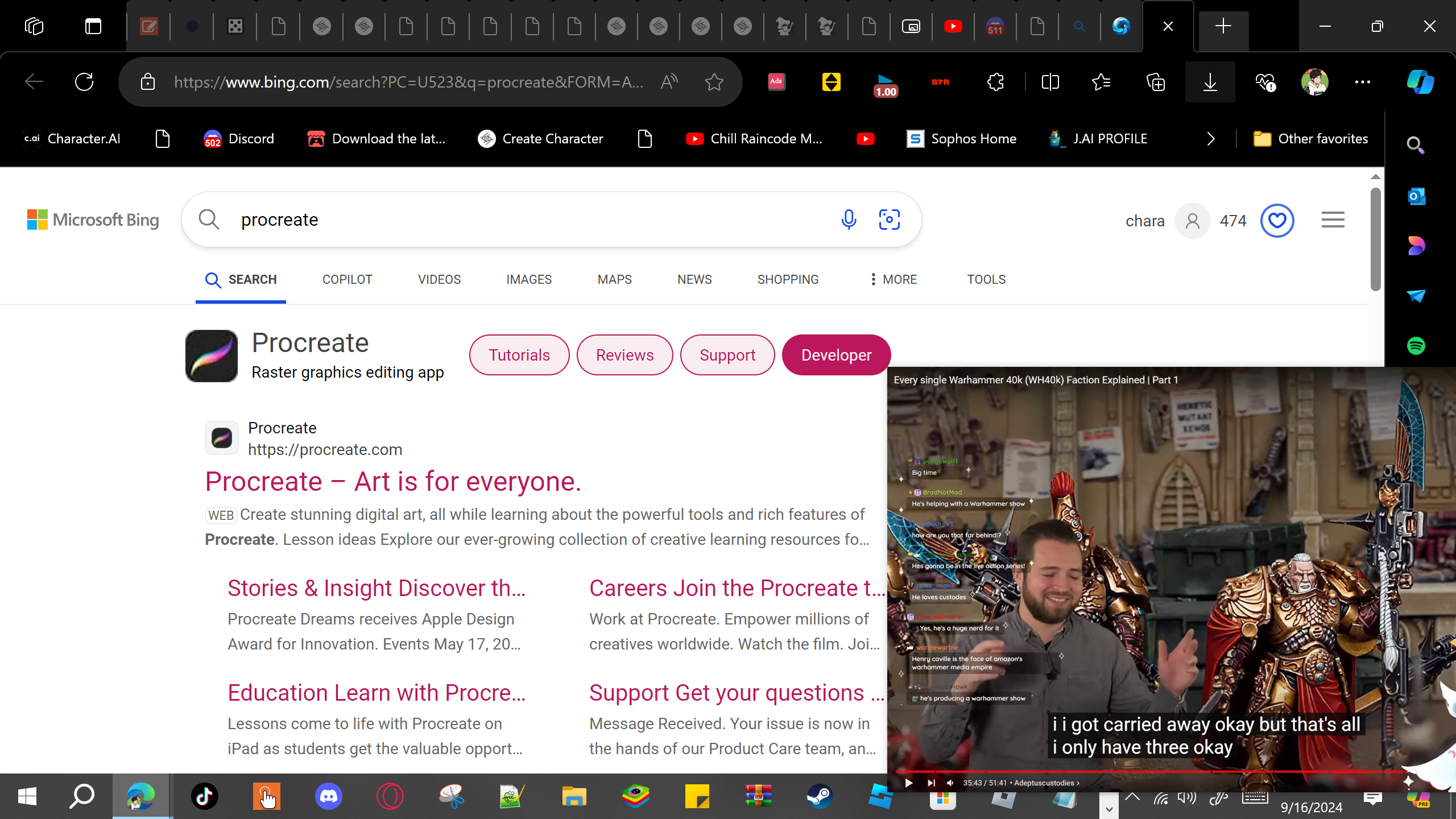Open the tab actions menu icon
1456x819 pixels.
pyautogui.click(x=93, y=26)
